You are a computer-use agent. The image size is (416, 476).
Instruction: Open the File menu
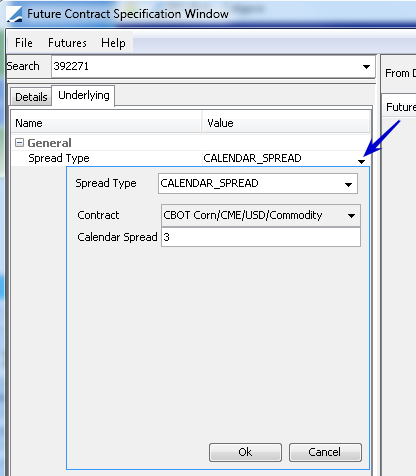click(24, 43)
